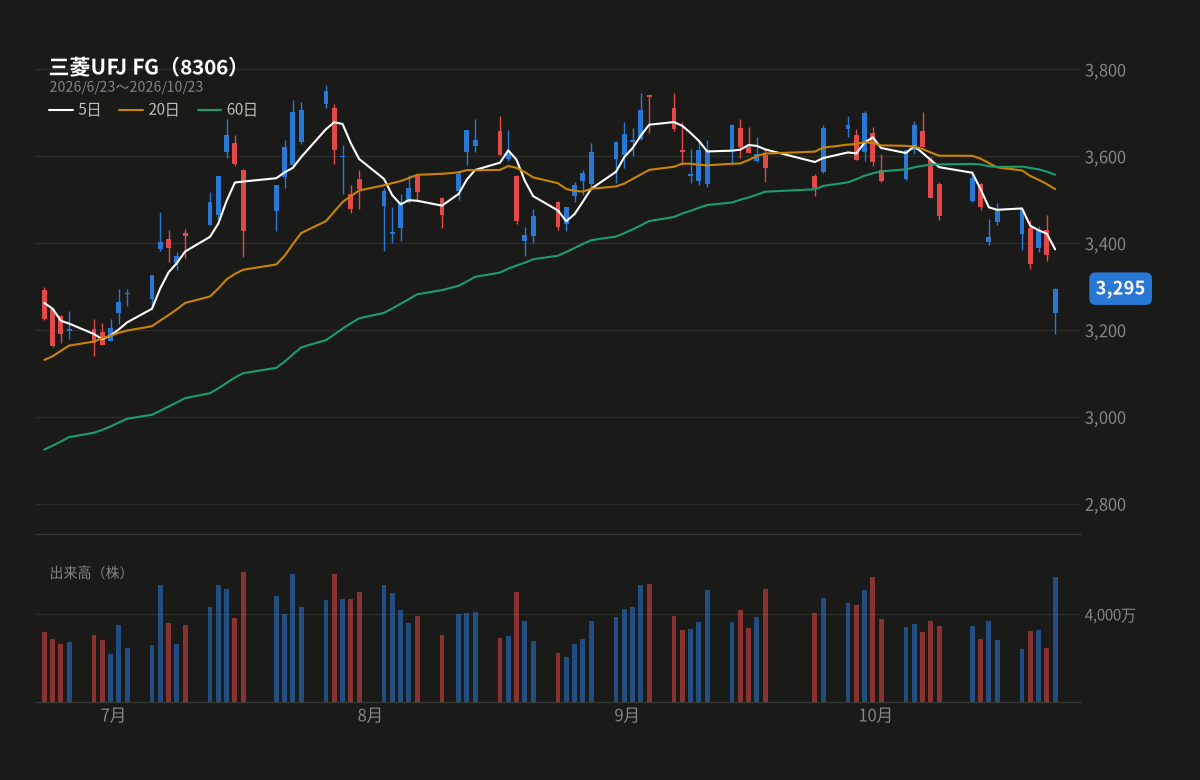The width and height of the screenshot is (1200, 780).
Task: Toggle the 20日 moving average legend
Action: (149, 109)
